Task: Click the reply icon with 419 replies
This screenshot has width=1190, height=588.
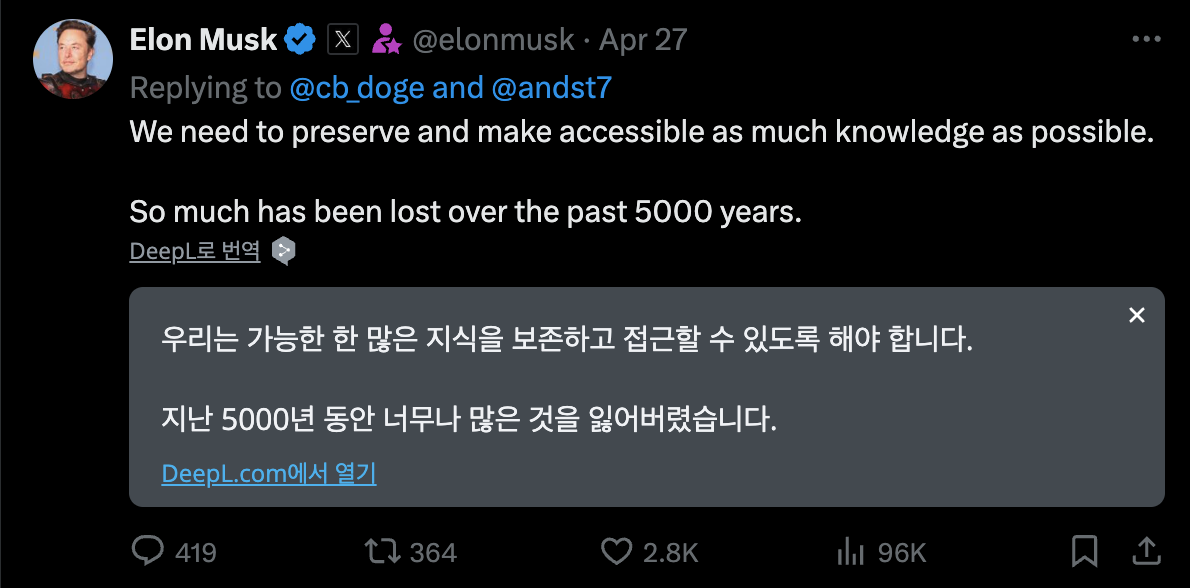Action: [149, 551]
